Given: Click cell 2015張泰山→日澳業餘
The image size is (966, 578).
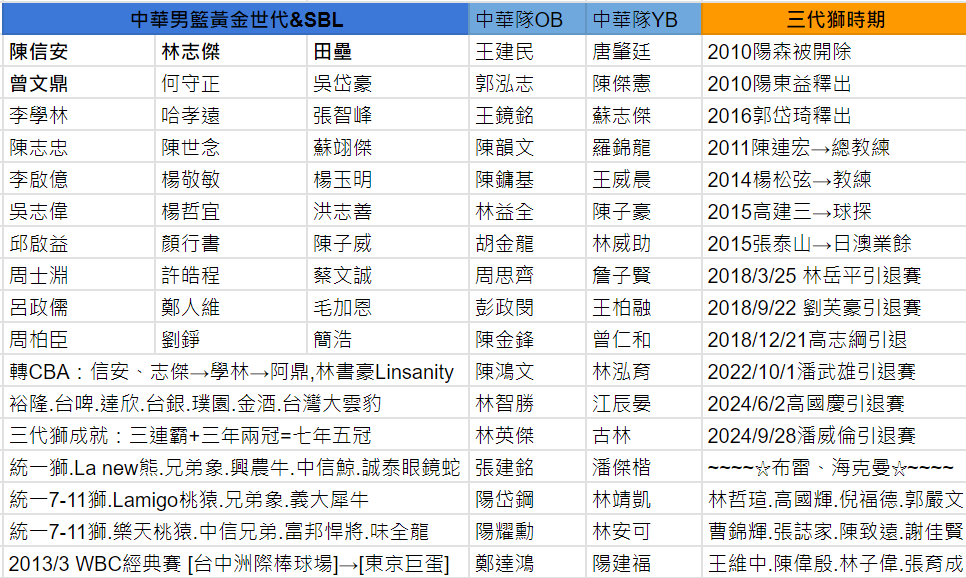Looking at the screenshot, I should click(x=834, y=243).
